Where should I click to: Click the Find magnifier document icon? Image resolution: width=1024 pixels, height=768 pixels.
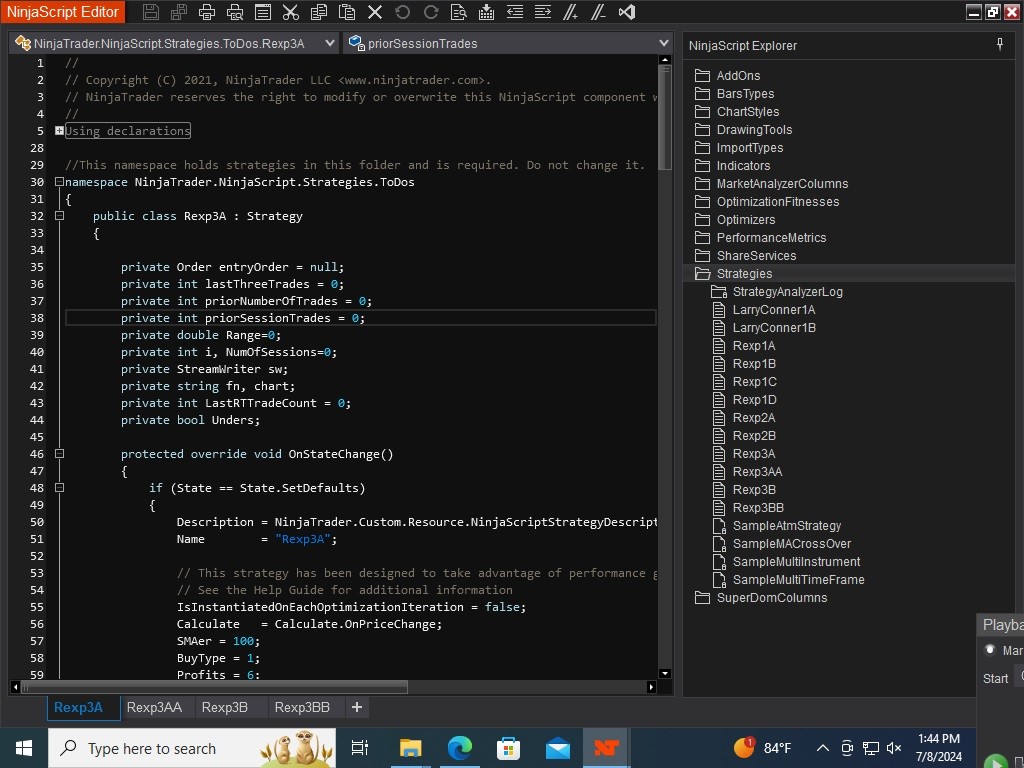pyautogui.click(x=458, y=12)
